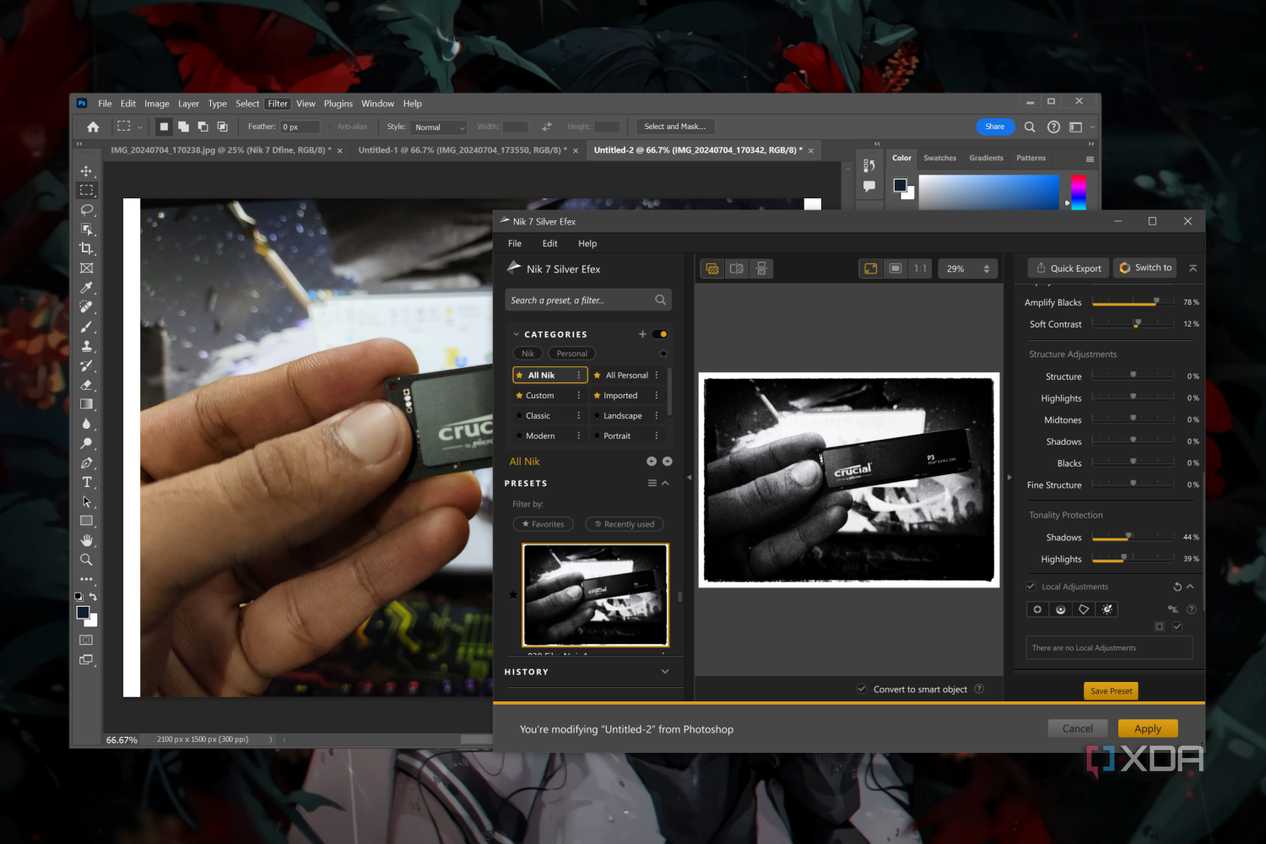Viewport: 1266px width, 844px height.
Task: Select the Eyedropper tool in Photoshop
Action: click(x=87, y=288)
